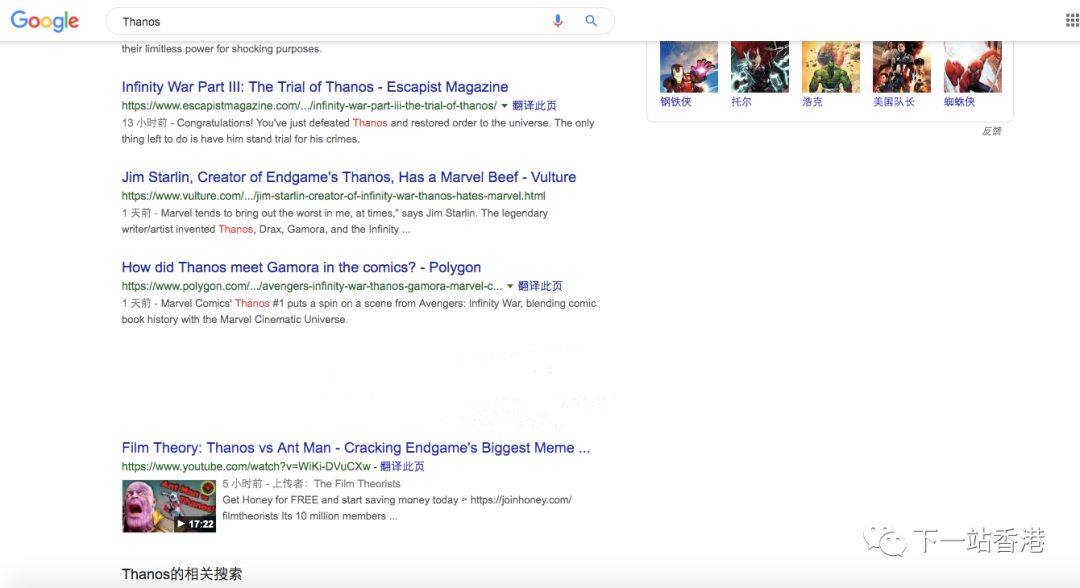Open the 浩克 text link
1080x588 pixels.
(812, 102)
